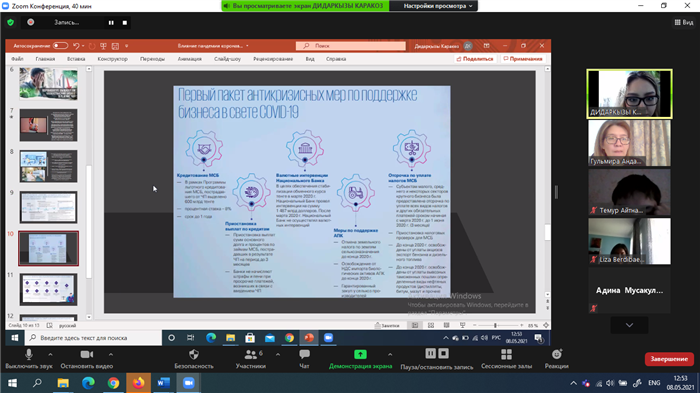The image size is (700, 393).
Task: Open the Review ribbon tab
Action: (273, 59)
